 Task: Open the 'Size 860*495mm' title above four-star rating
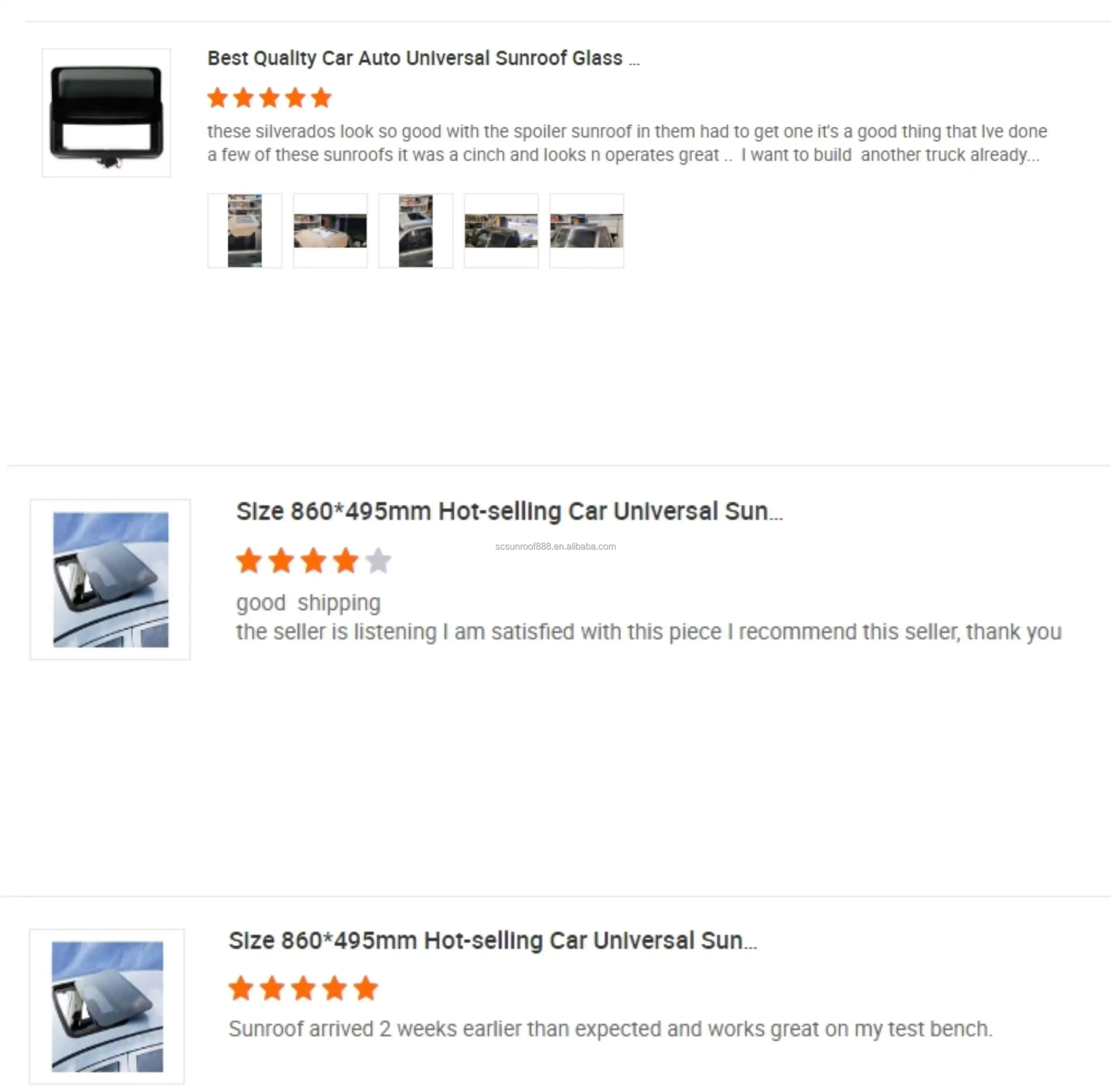click(x=509, y=511)
